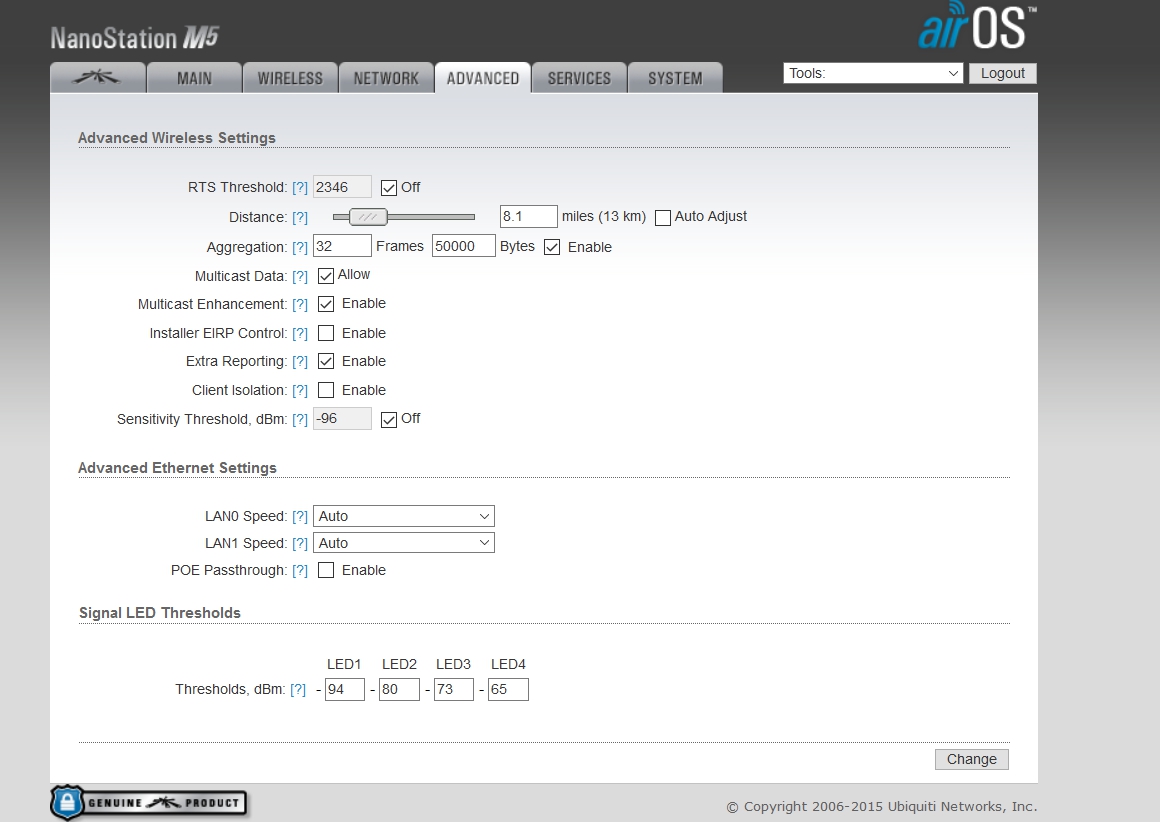Image resolution: width=1160 pixels, height=822 pixels.
Task: Show help for Installer EIRP Control
Action: pos(300,334)
